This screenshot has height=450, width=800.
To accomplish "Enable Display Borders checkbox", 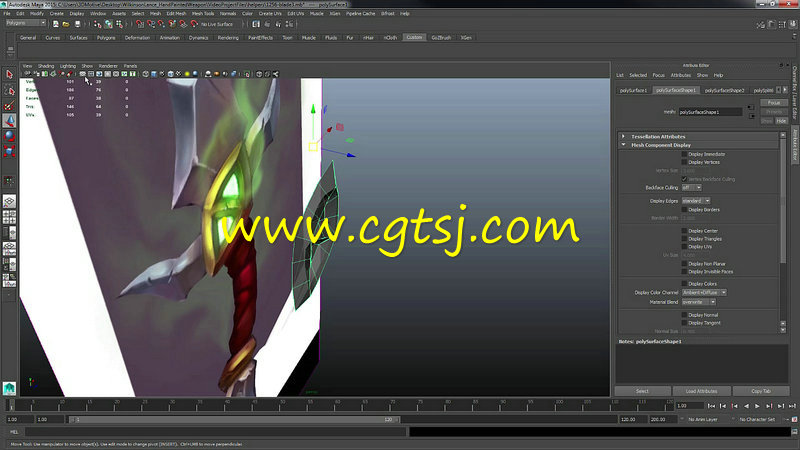I will 685,210.
